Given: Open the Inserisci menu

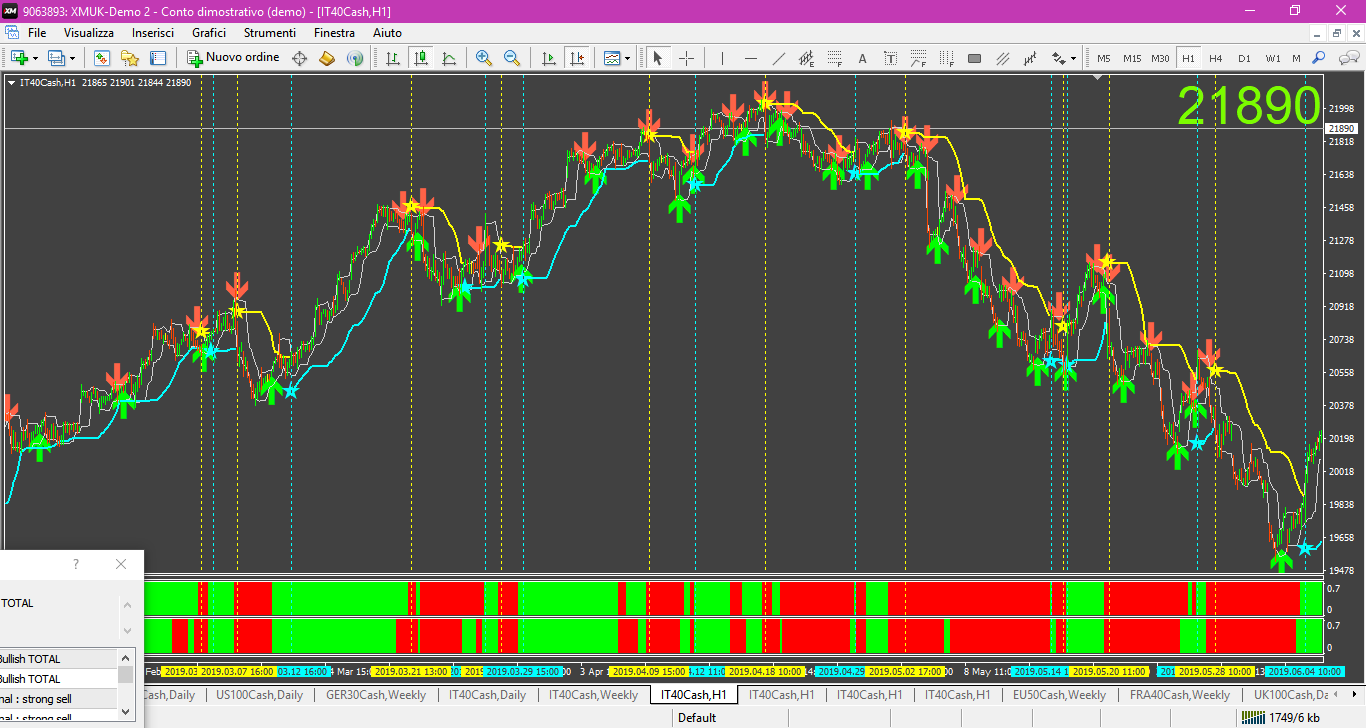Looking at the screenshot, I should (x=153, y=33).
